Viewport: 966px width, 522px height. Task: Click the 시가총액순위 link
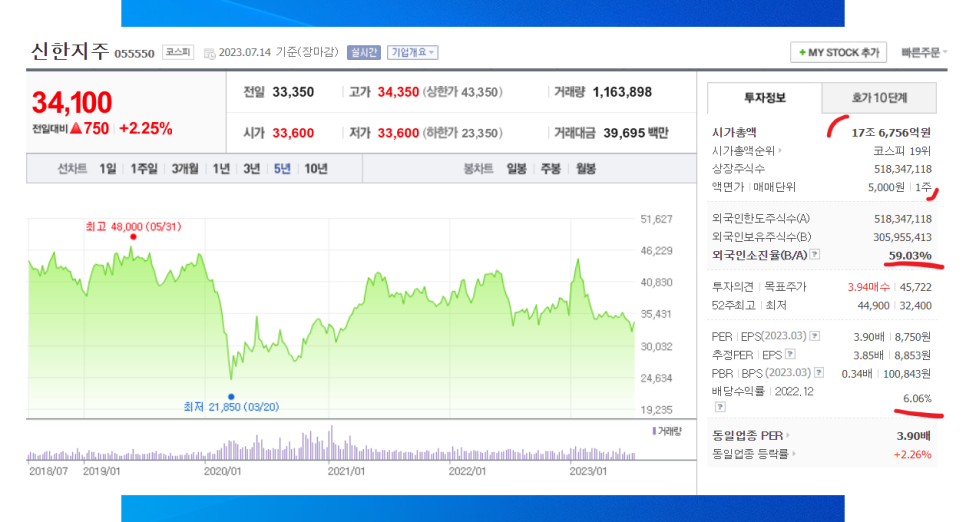[743, 150]
